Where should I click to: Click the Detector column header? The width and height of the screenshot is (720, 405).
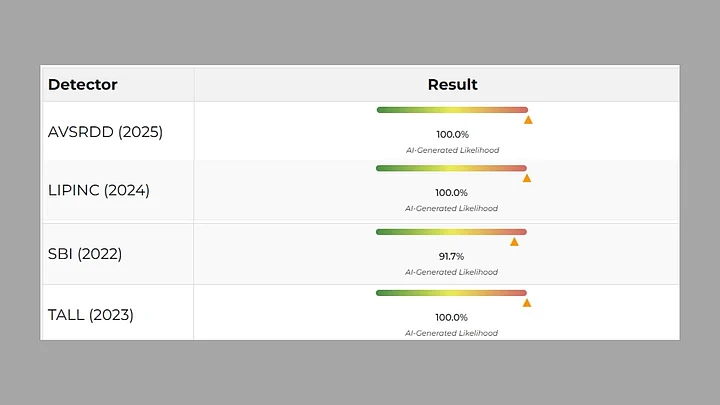point(83,85)
